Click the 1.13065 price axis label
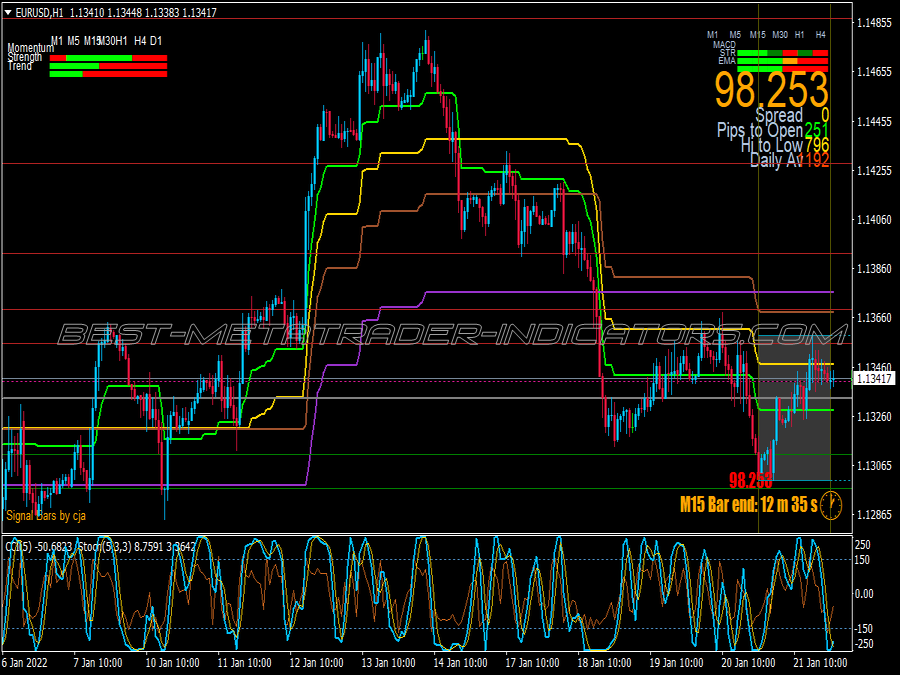The image size is (900, 675). click(875, 465)
